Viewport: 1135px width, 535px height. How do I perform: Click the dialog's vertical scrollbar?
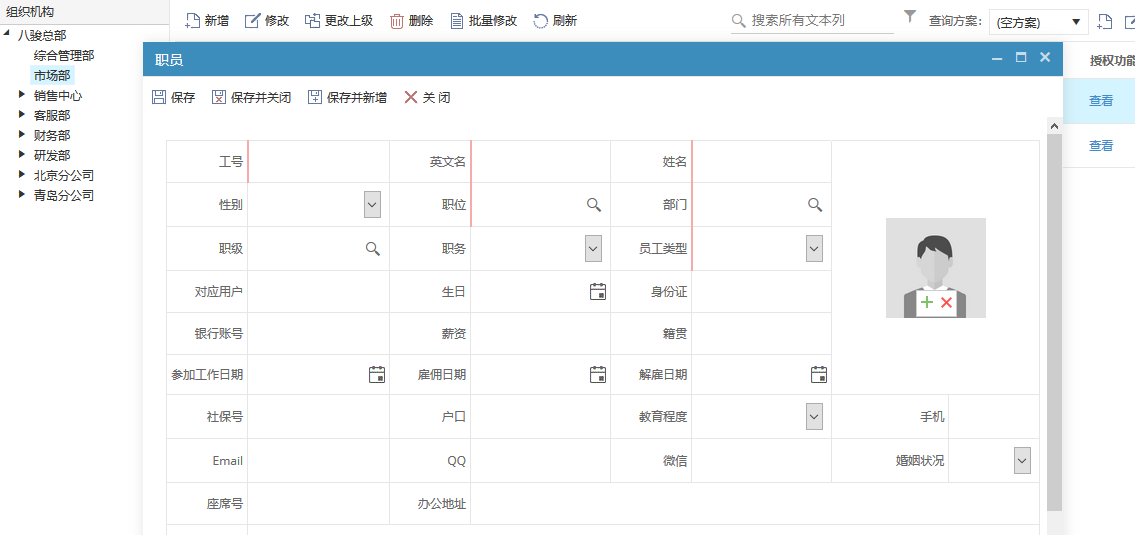1054,320
